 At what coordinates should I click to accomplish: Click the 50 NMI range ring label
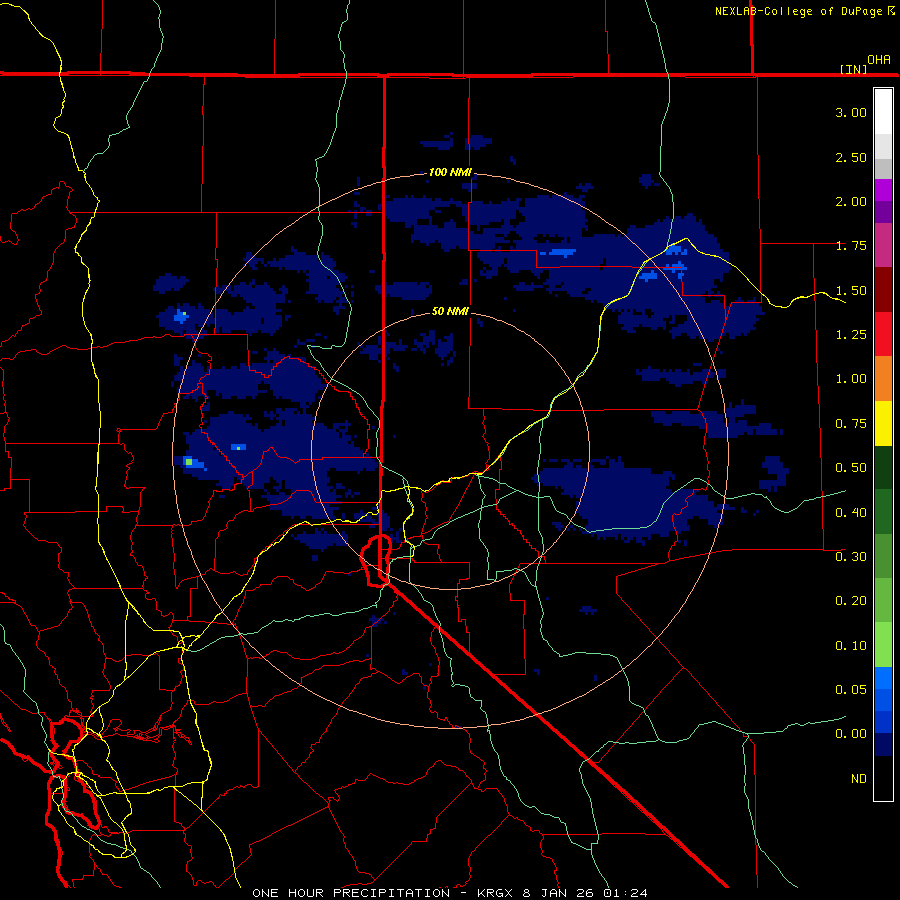click(x=450, y=311)
